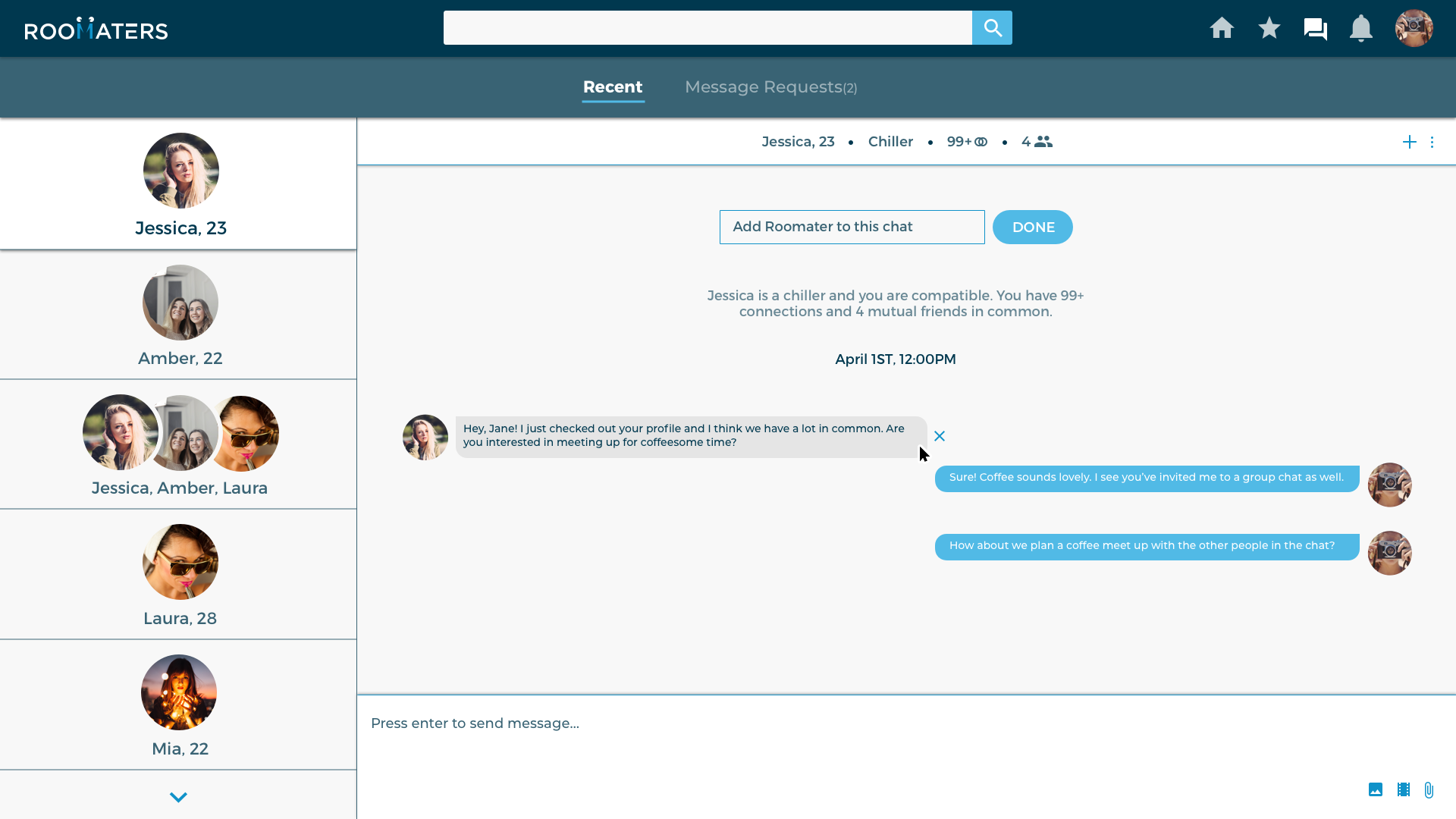Click the mutual friends people icon
This screenshot has width=1456, height=819.
coord(1043,141)
